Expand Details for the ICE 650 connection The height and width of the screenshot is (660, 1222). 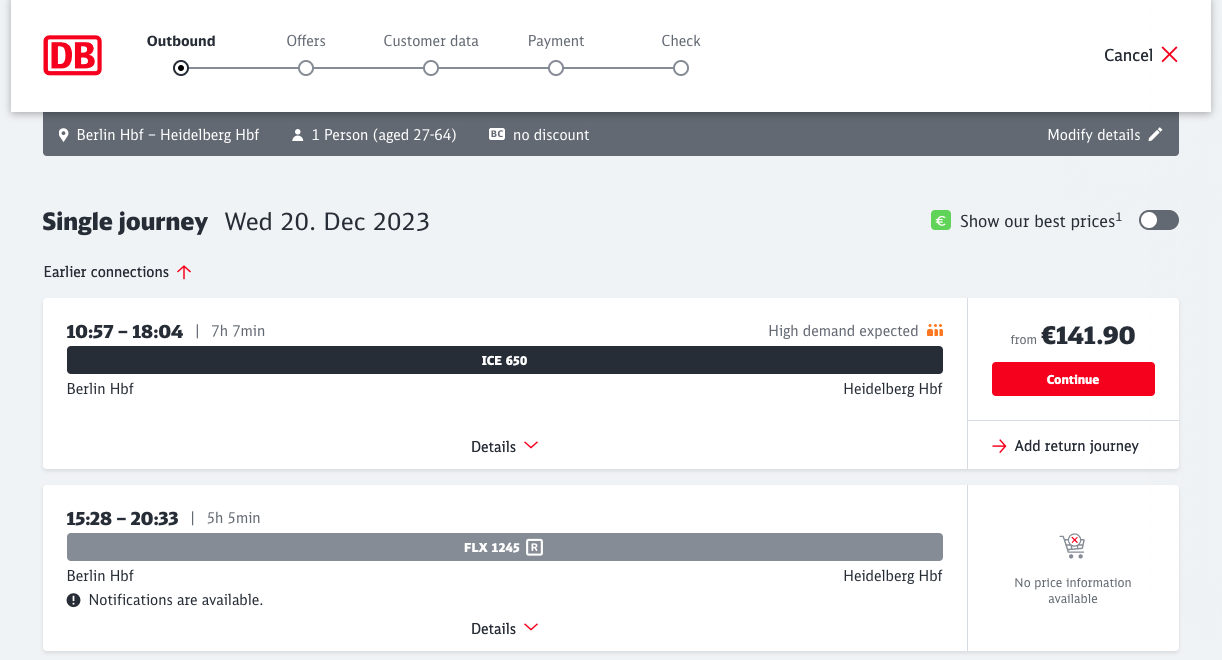point(504,447)
